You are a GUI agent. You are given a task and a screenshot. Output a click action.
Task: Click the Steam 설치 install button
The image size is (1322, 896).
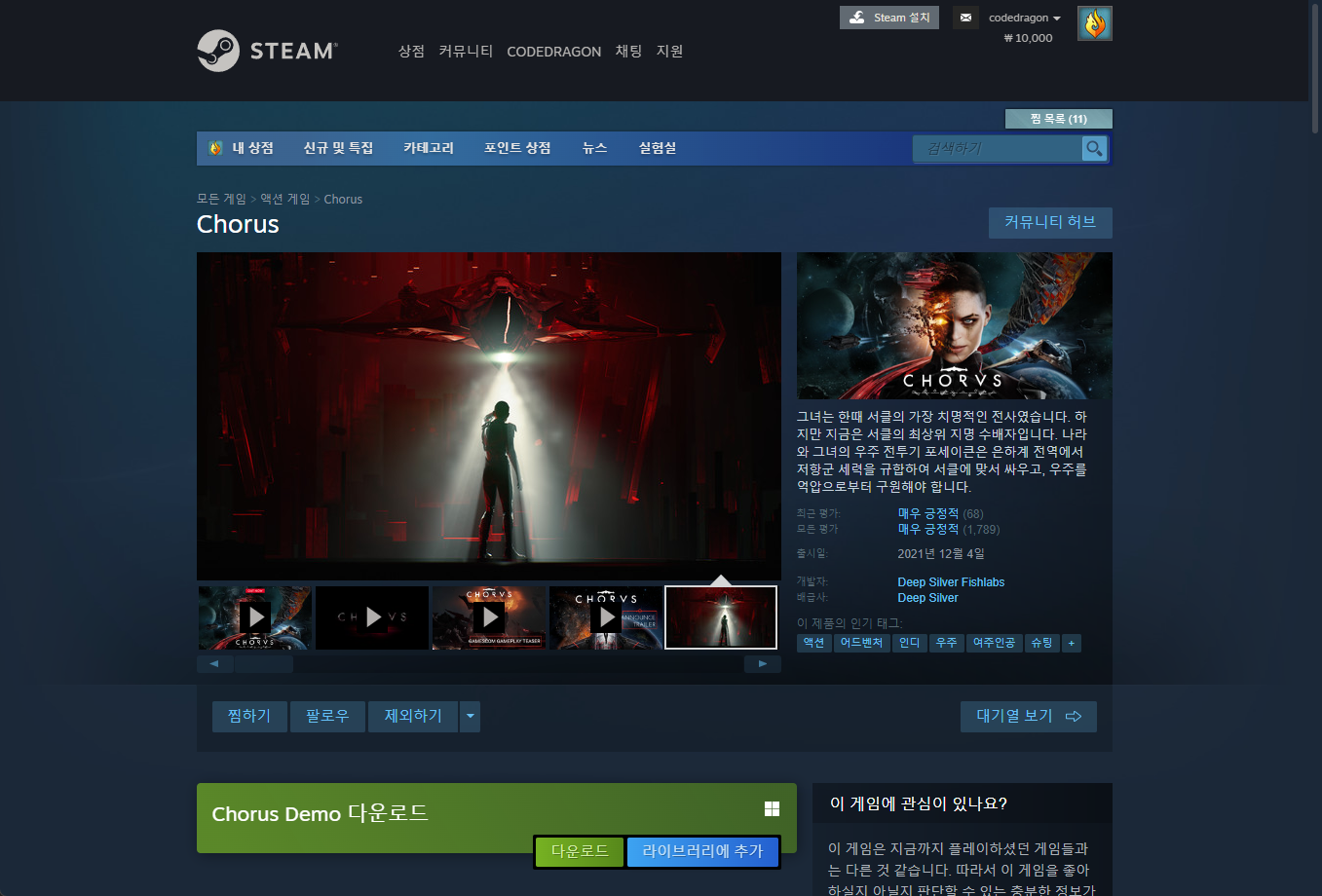[889, 18]
